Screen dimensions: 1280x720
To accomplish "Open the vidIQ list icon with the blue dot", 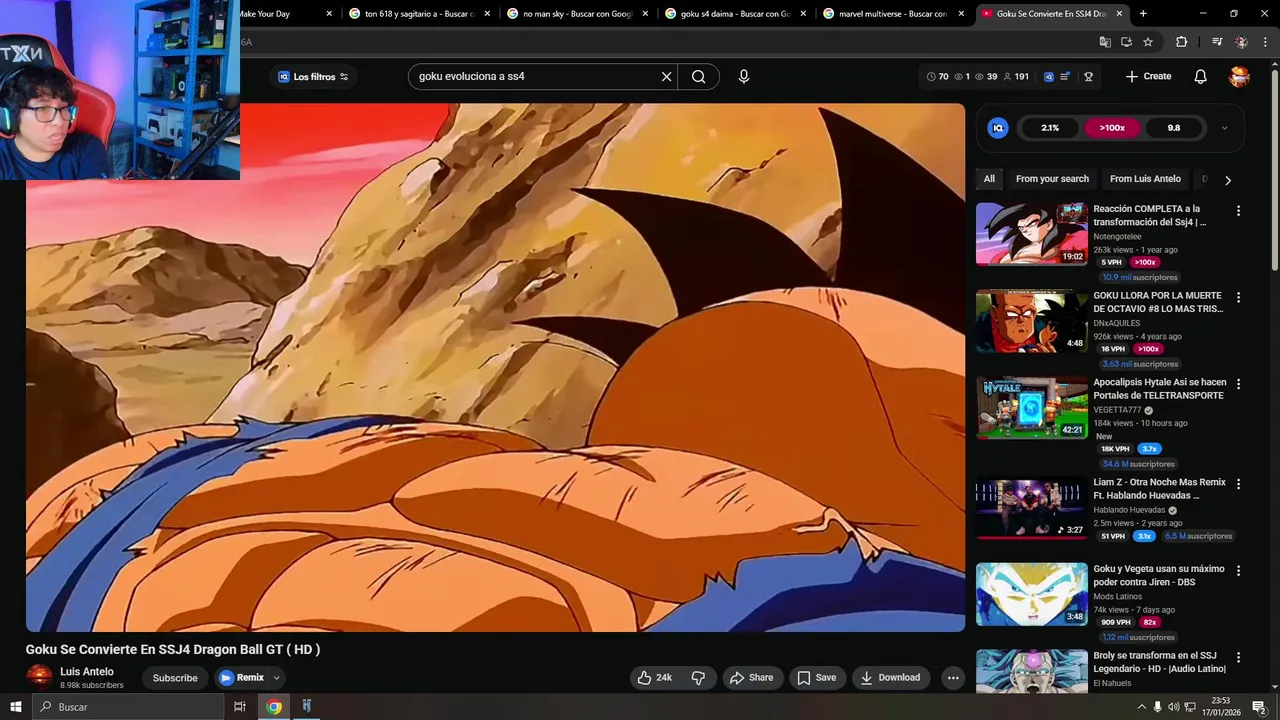I will pyautogui.click(x=1066, y=77).
